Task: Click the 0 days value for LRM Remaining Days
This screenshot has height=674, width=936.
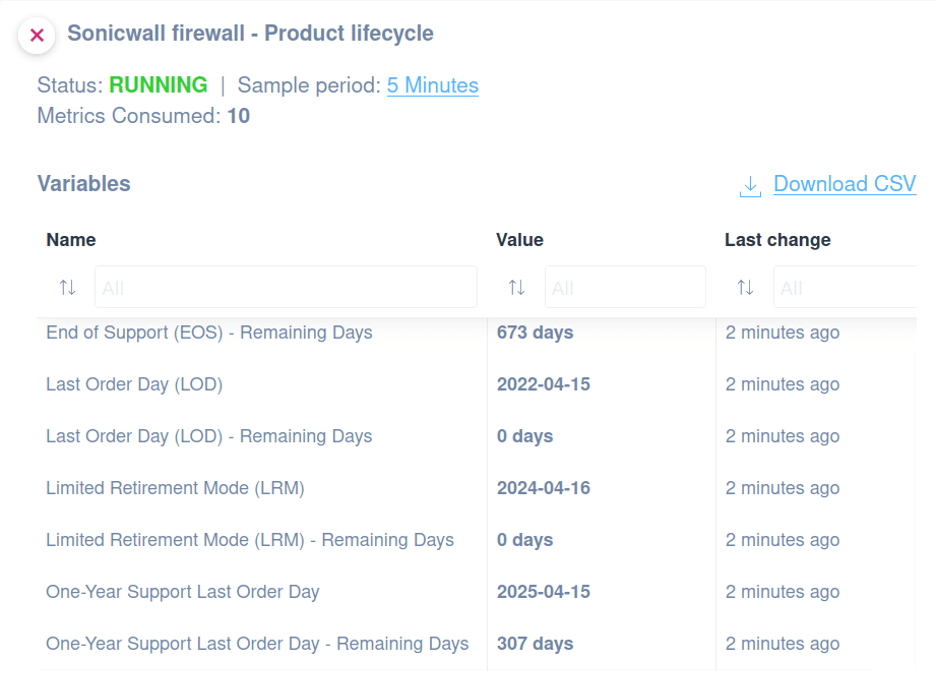Action: pyautogui.click(x=525, y=540)
